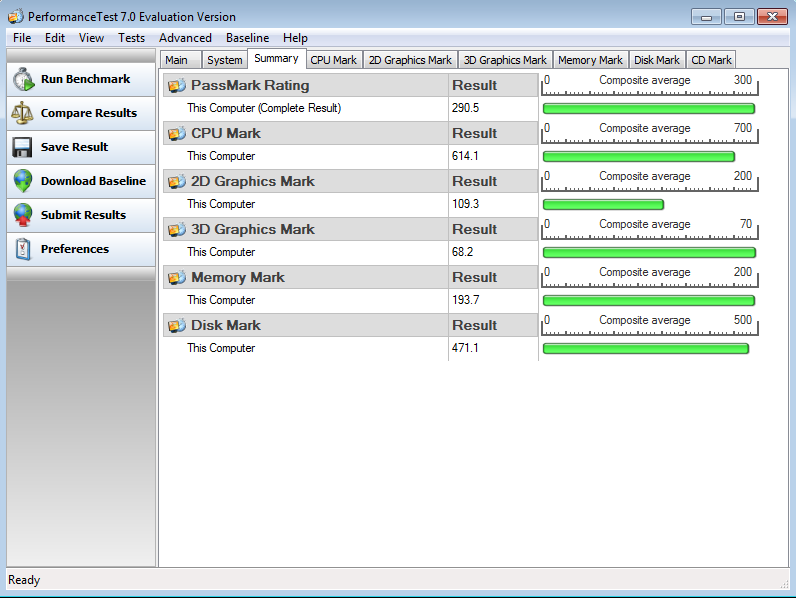Start the Run Benchmark button

click(81, 80)
